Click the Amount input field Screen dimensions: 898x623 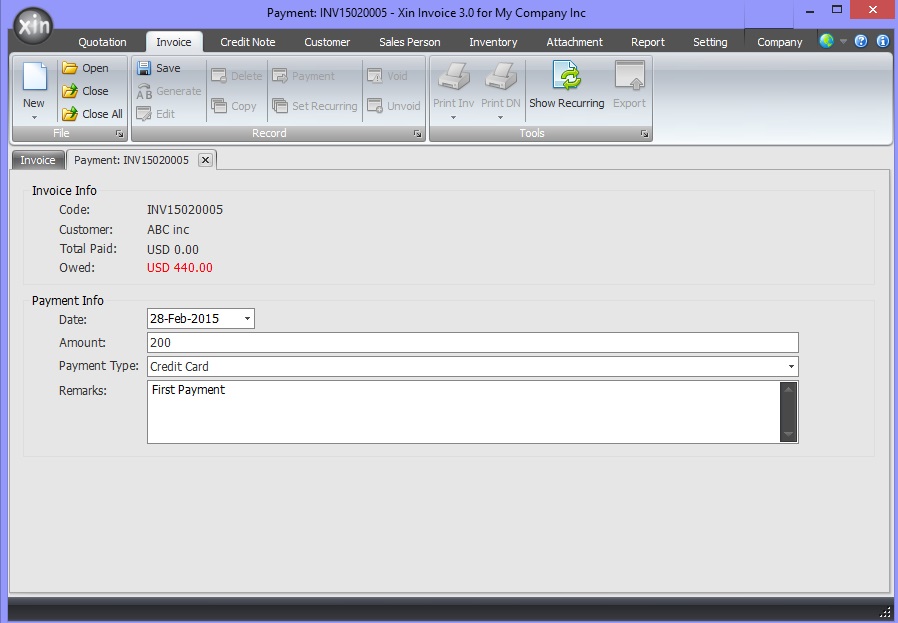pos(472,343)
